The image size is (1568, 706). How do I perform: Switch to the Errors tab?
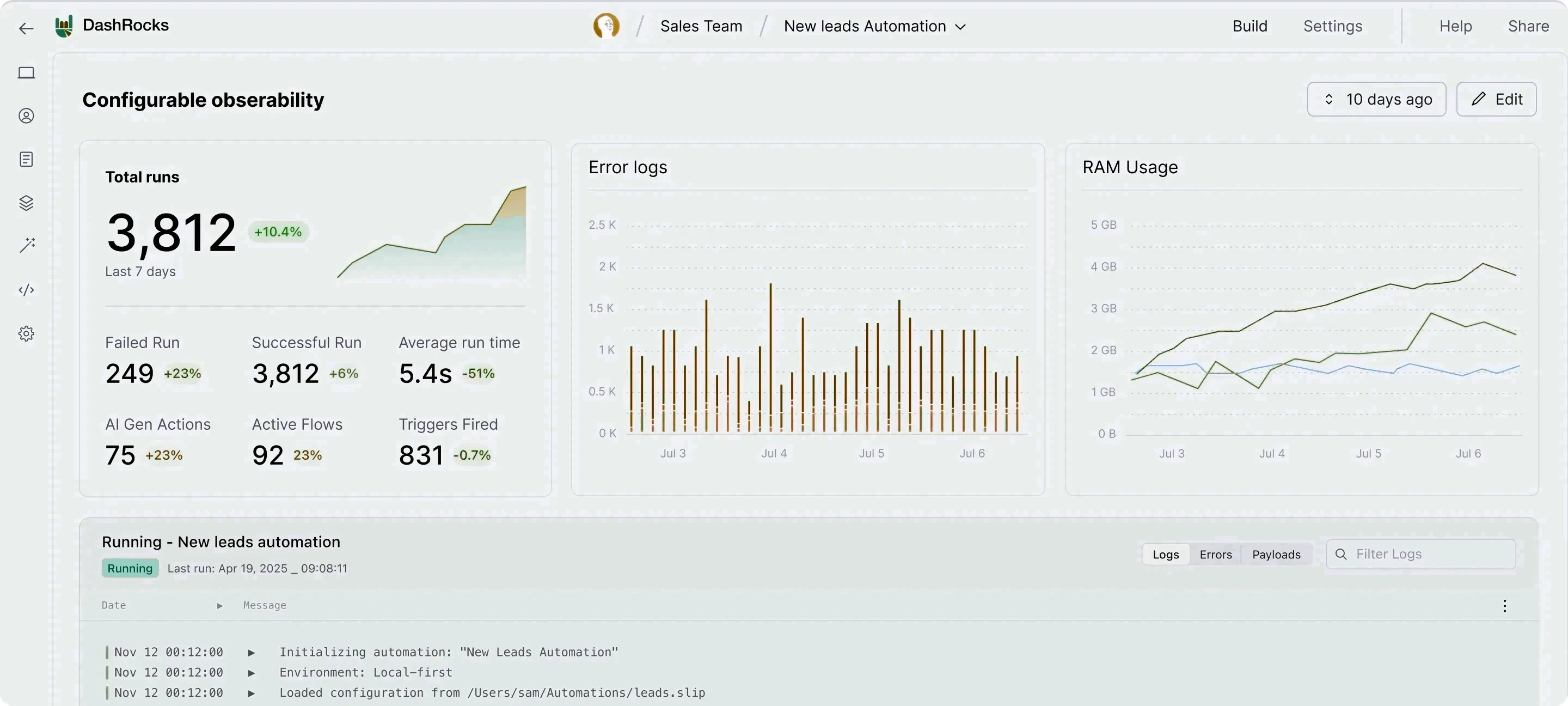1215,555
